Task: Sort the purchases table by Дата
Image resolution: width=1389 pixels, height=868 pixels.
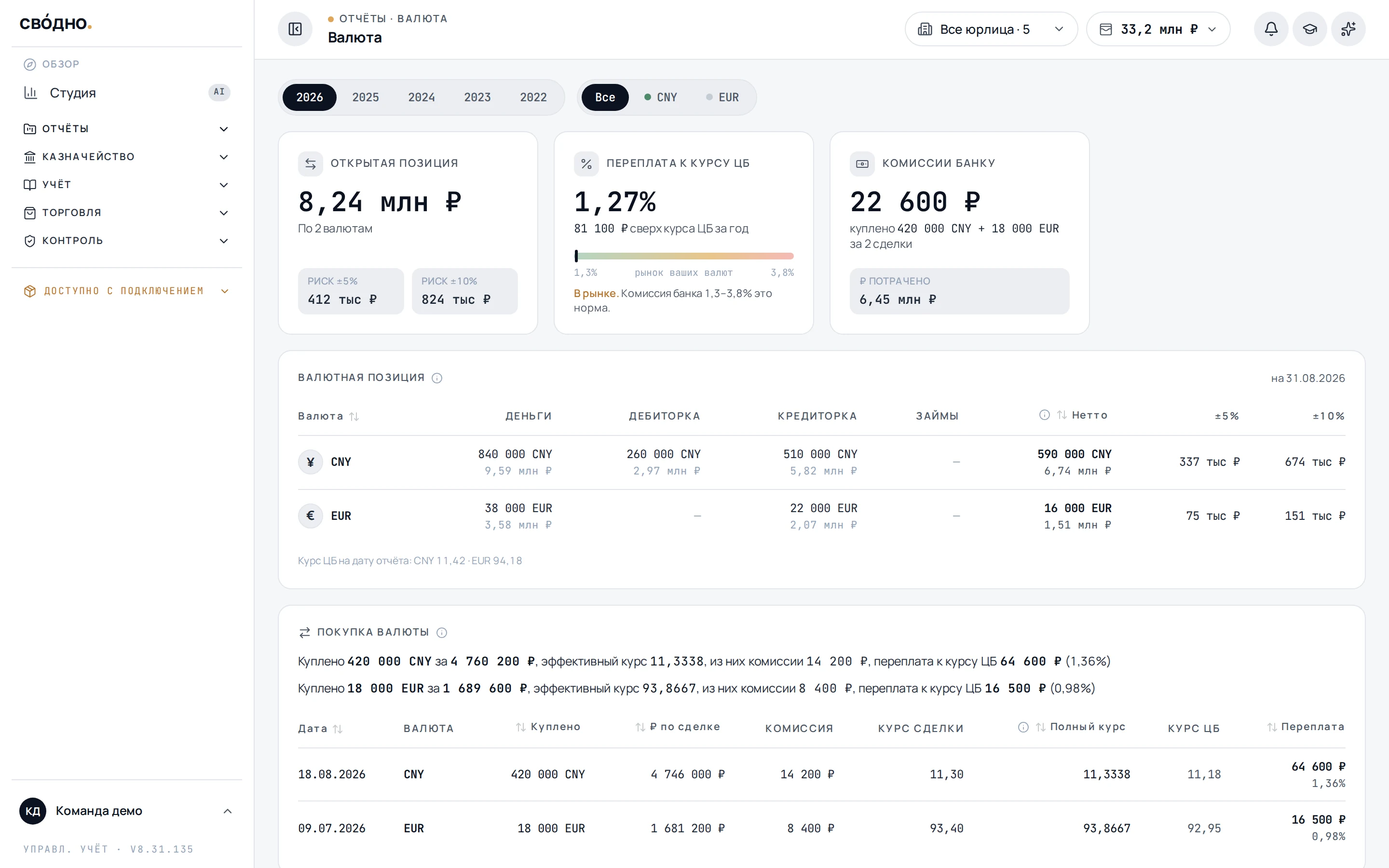Action: click(x=338, y=729)
